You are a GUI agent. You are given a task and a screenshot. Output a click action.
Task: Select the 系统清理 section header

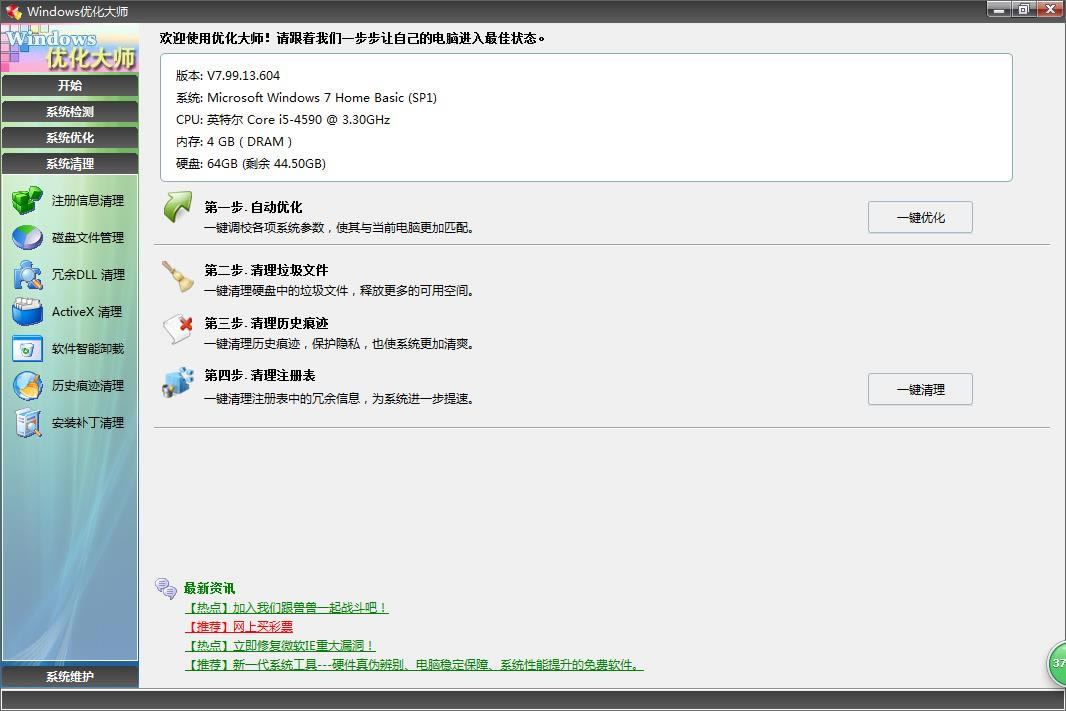pyautogui.click(x=70, y=164)
